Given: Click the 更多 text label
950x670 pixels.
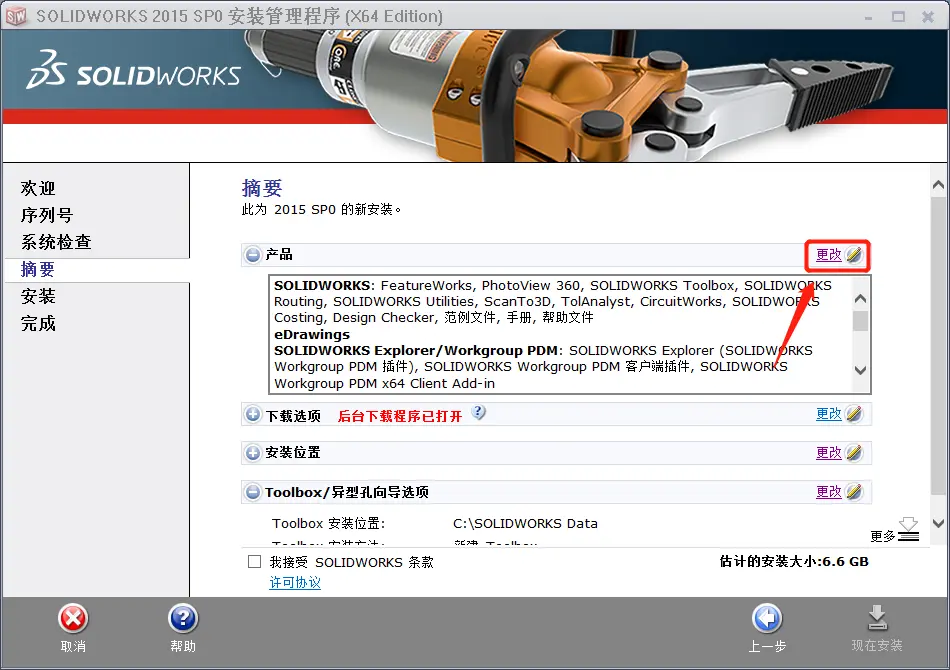Looking at the screenshot, I should (883, 536).
